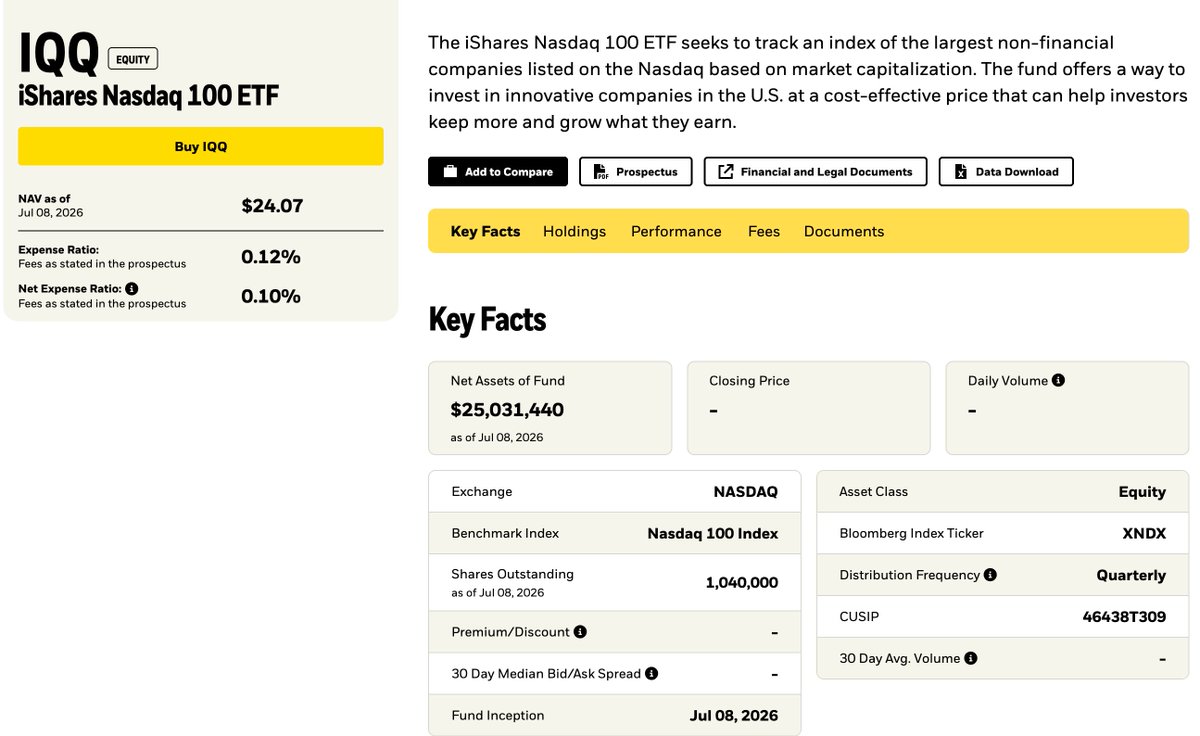1200x736 pixels.
Task: Click the CUSIP value 46438T309
Action: point(1124,617)
